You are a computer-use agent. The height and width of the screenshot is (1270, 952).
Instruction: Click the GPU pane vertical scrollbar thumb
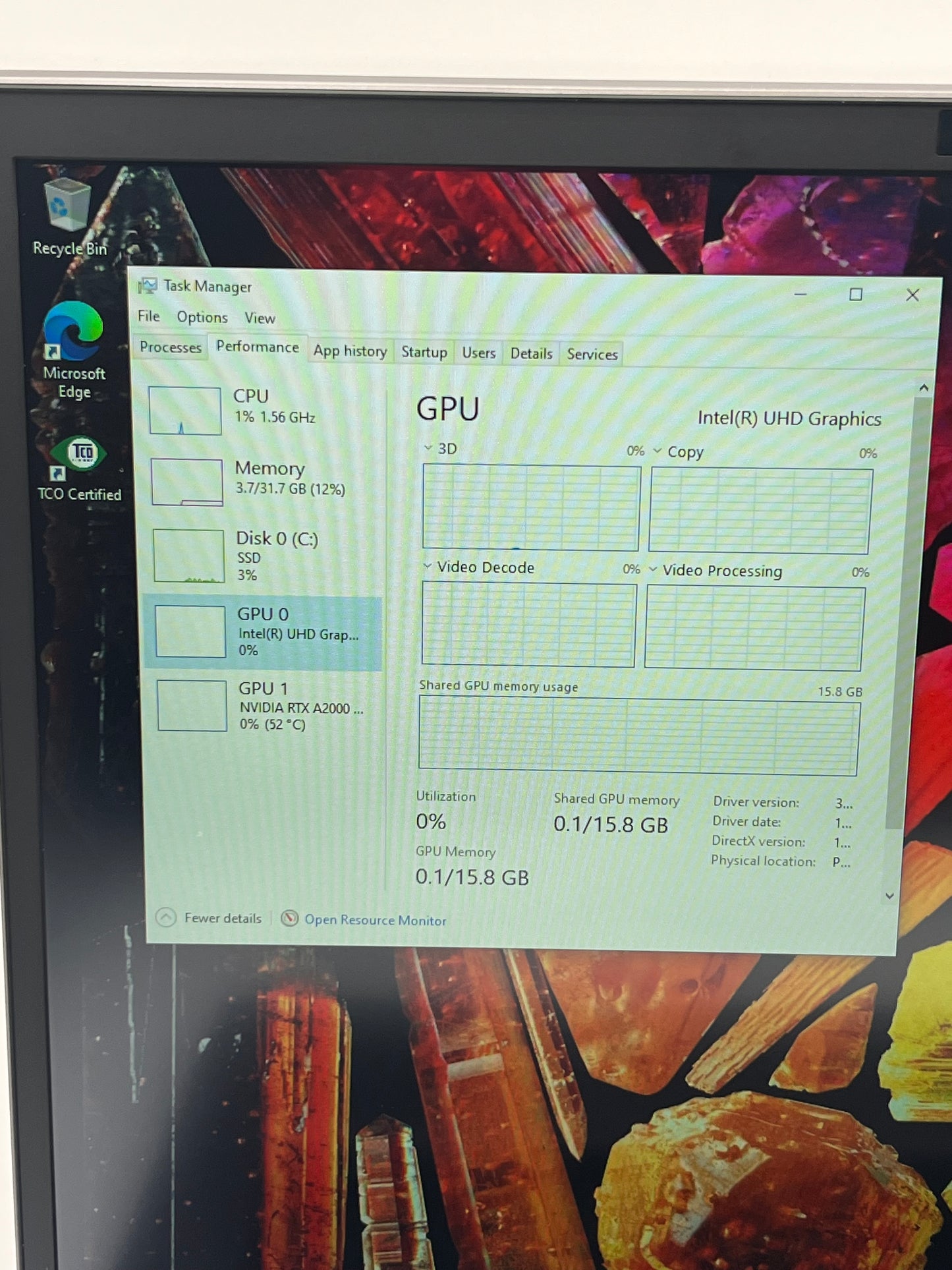tap(908, 613)
